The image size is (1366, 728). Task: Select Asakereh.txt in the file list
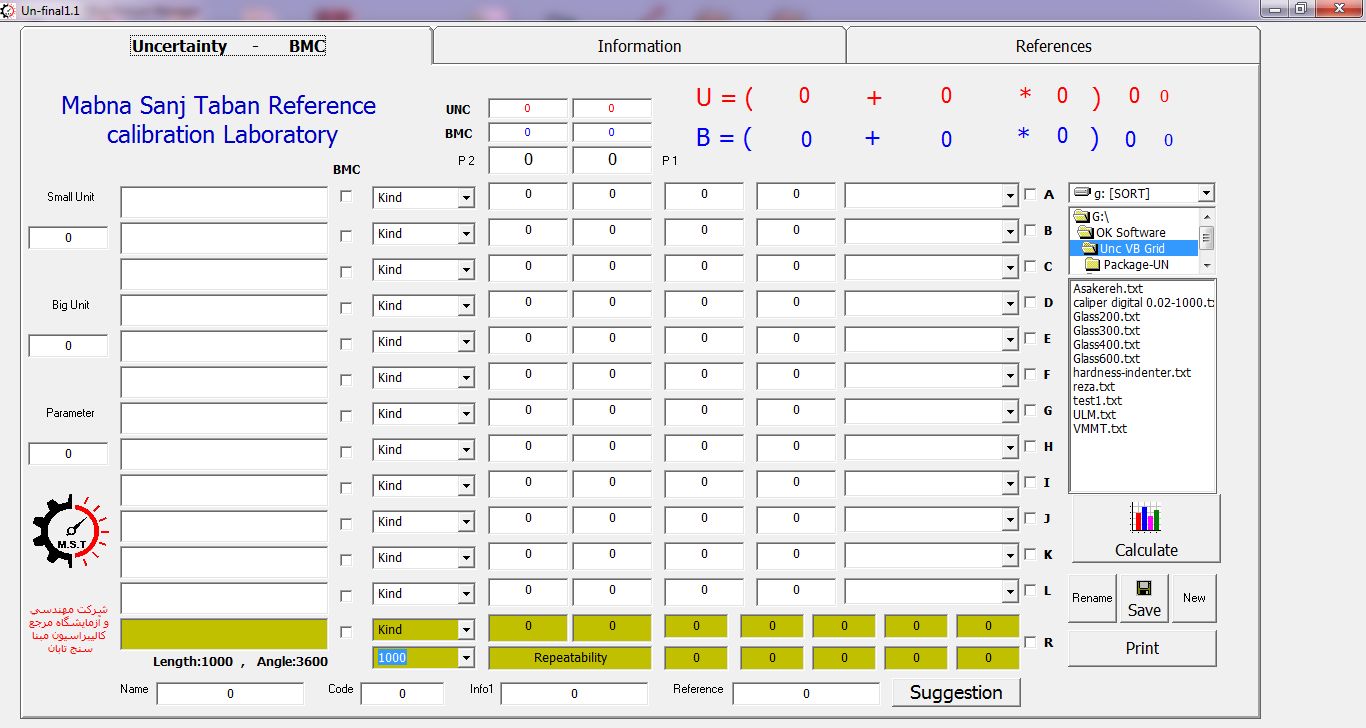(1107, 289)
